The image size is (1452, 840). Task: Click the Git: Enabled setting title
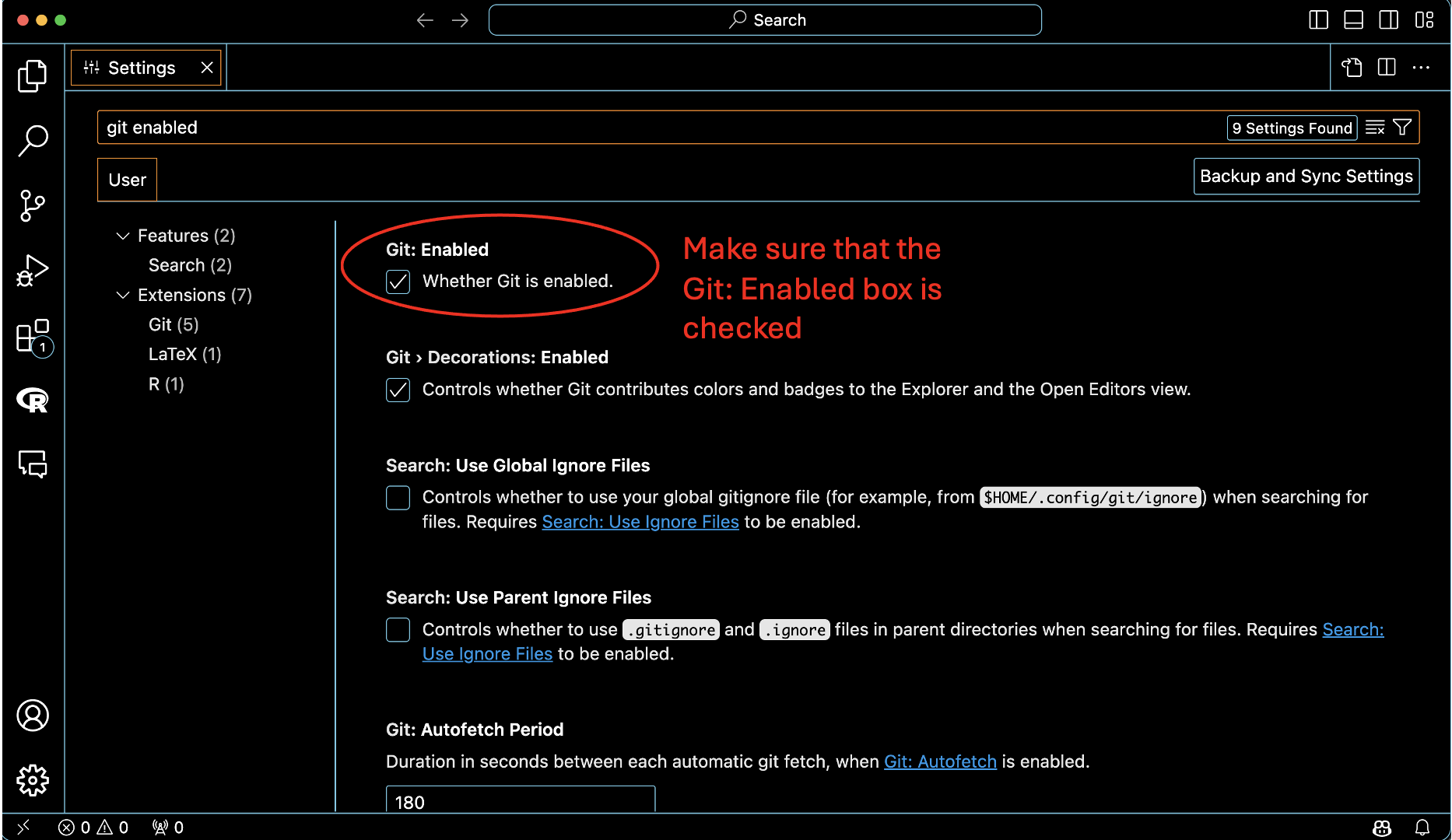point(437,250)
